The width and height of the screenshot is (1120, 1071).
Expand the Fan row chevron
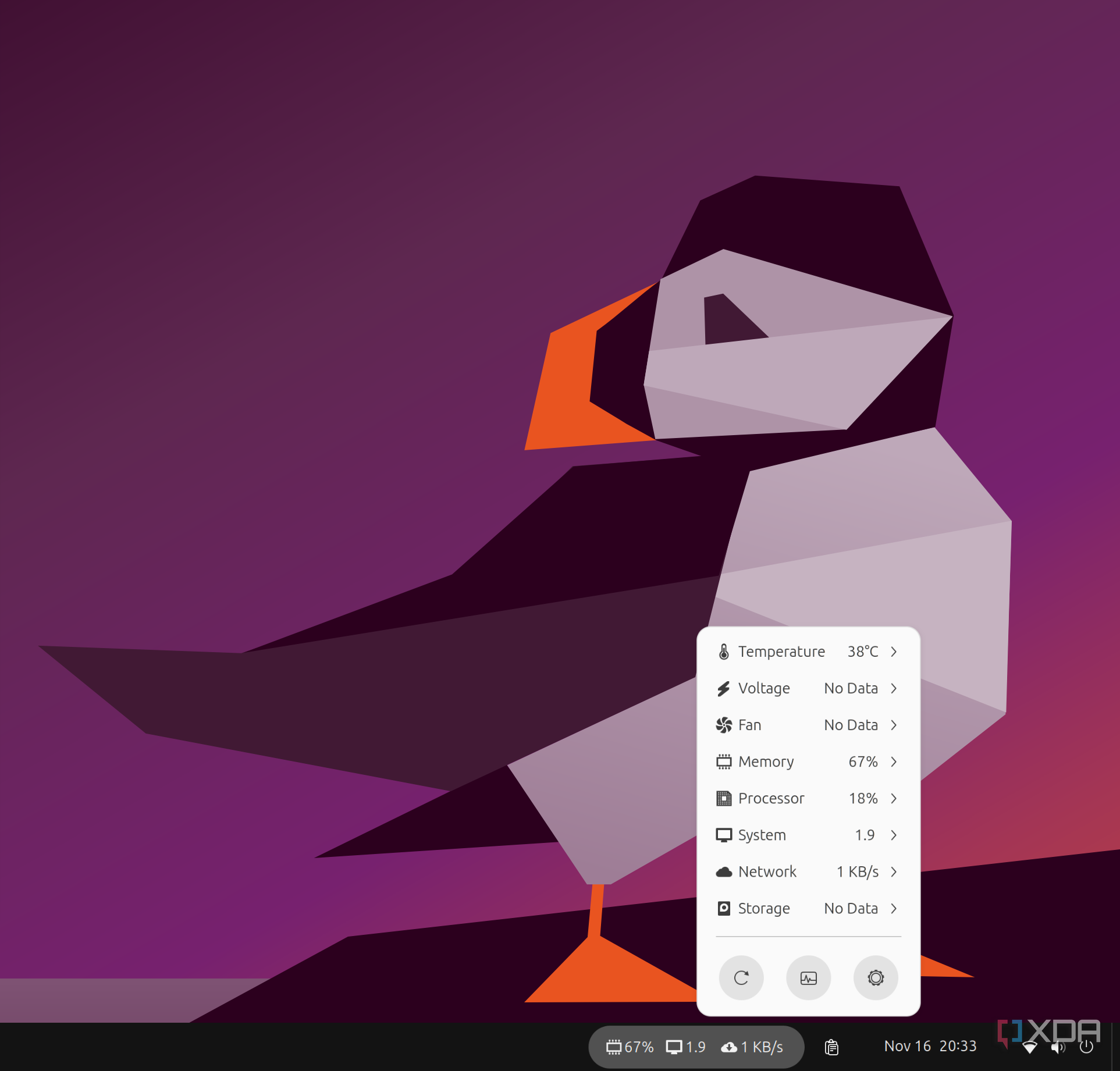[894, 725]
